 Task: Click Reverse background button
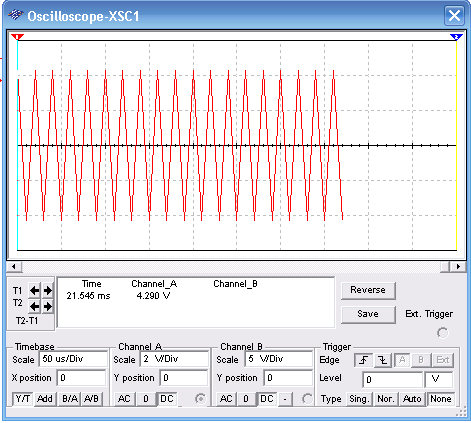[x=368, y=290]
